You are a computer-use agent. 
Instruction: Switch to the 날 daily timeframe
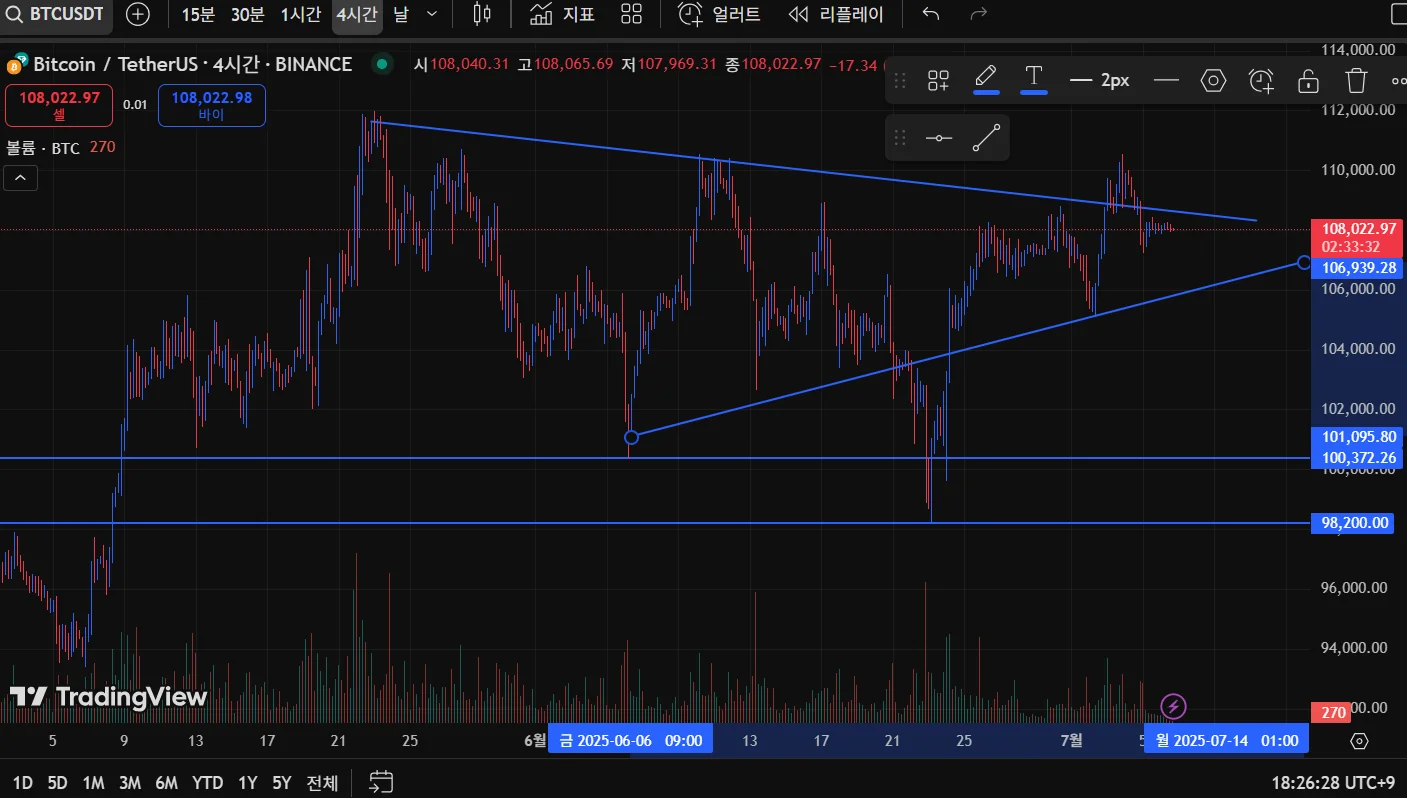click(x=401, y=14)
